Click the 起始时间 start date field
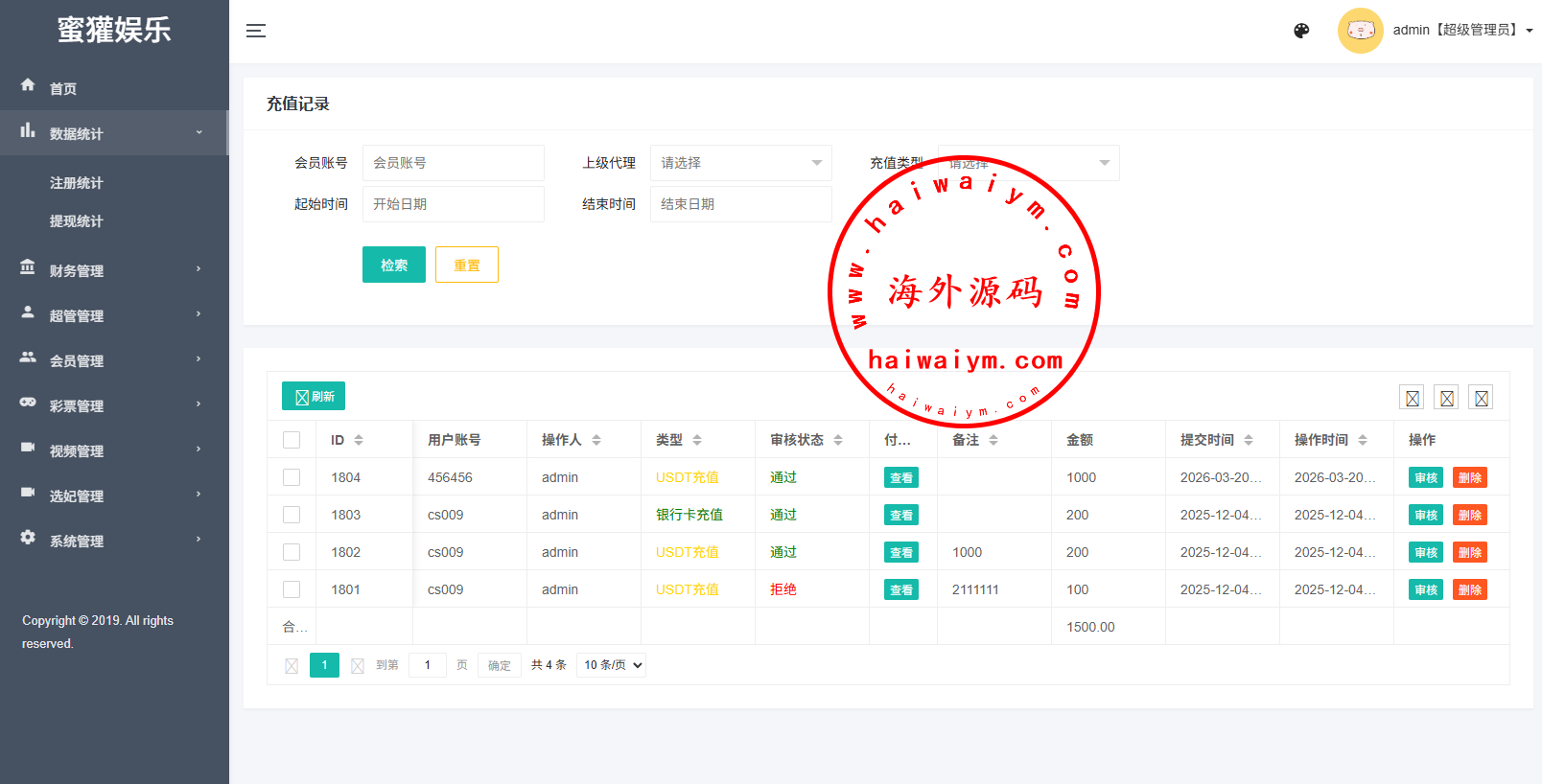The image size is (1542, 784). [453, 204]
